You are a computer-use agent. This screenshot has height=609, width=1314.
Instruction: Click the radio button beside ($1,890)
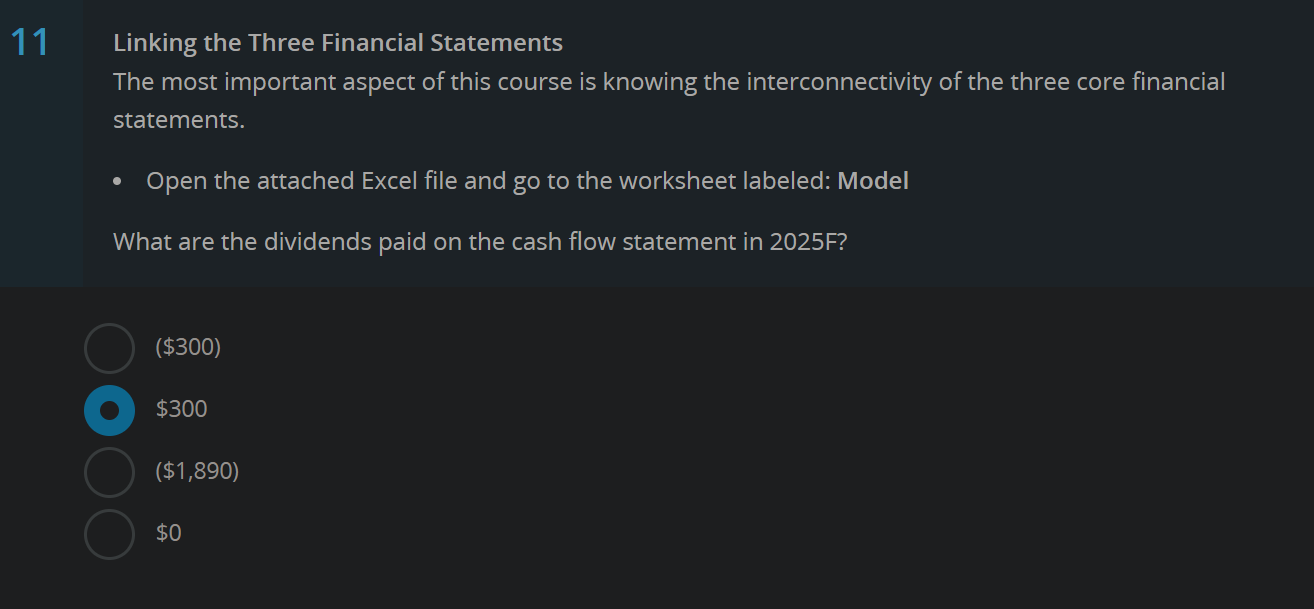[109, 472]
